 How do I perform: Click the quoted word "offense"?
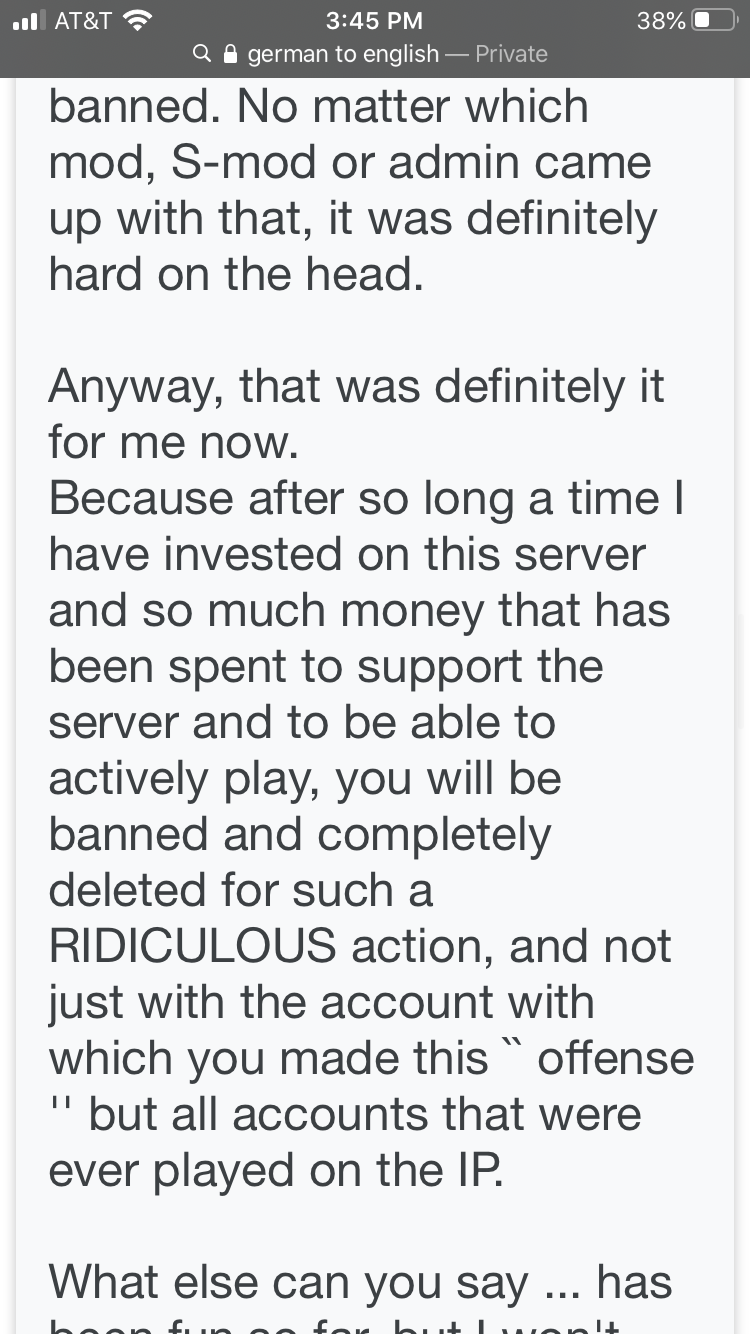click(x=615, y=1059)
